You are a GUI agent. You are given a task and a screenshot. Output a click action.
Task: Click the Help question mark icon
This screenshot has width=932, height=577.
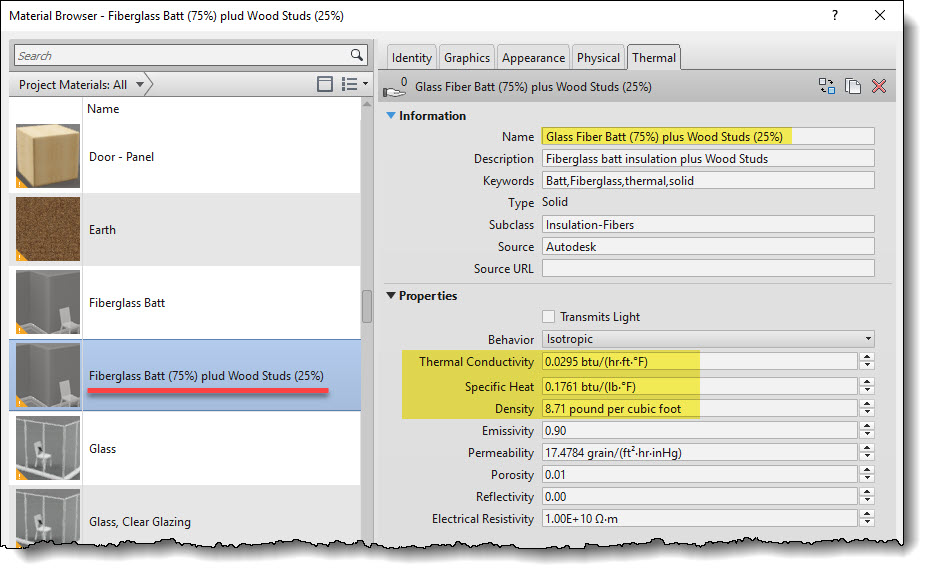coord(835,15)
